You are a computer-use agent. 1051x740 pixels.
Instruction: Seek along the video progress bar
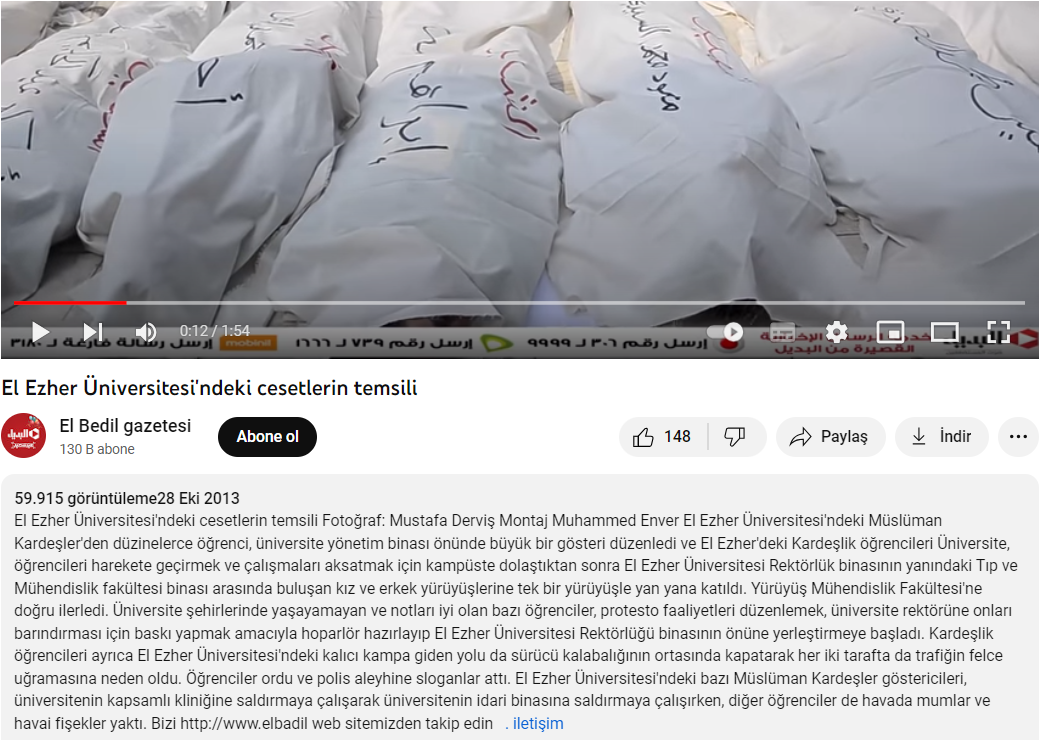point(519,303)
